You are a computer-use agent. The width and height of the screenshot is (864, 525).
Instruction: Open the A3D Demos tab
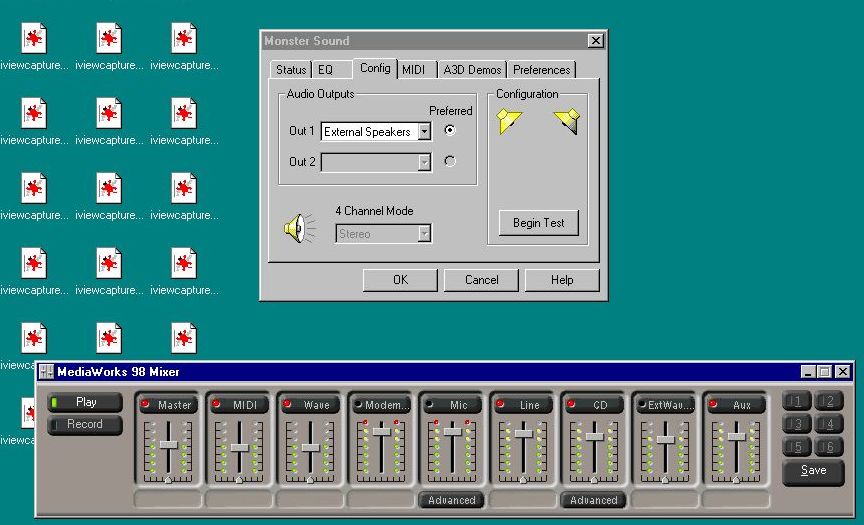[472, 70]
